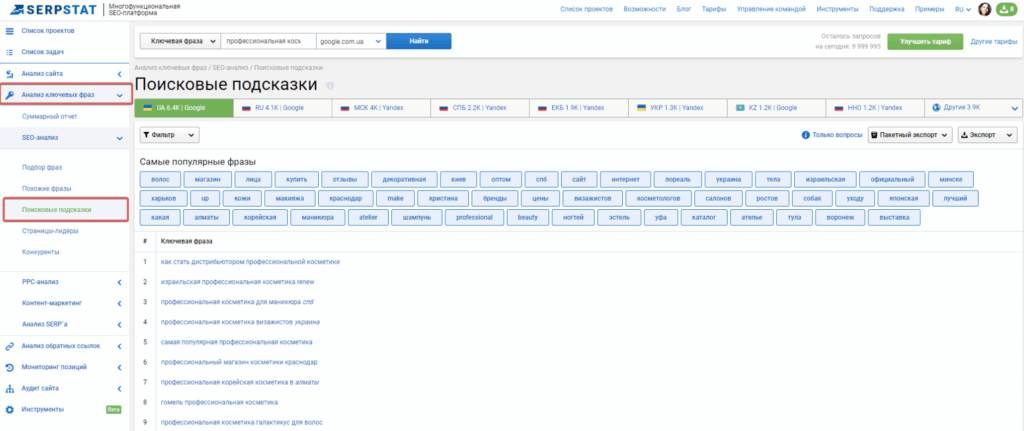Open the Экспорт dropdown
The image size is (1024, 431).
coord(986,134)
